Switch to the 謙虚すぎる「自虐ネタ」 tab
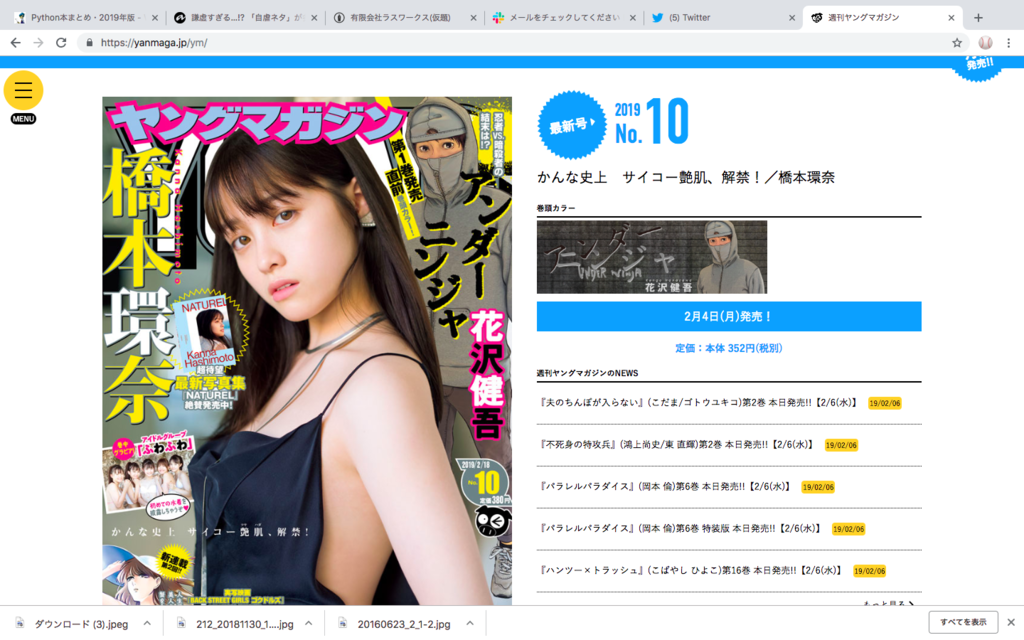1024x640 pixels. point(244,18)
